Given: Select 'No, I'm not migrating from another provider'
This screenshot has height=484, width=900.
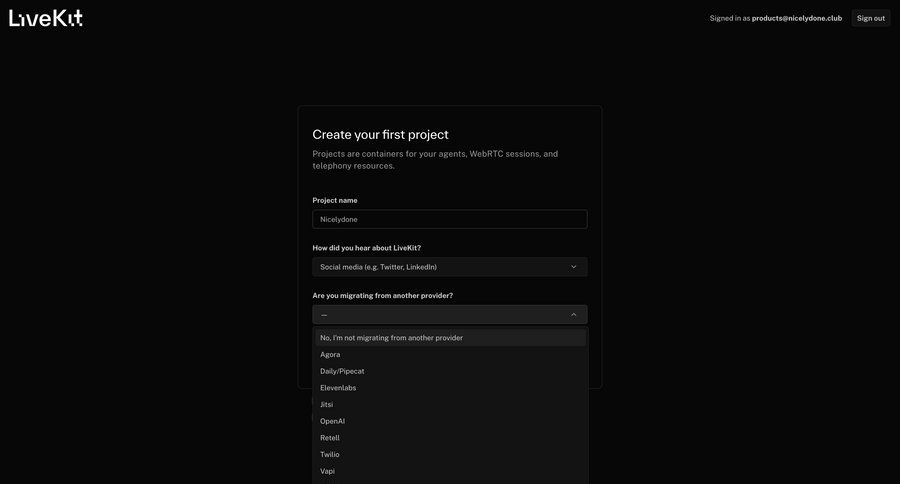Looking at the screenshot, I should pyautogui.click(x=451, y=338).
